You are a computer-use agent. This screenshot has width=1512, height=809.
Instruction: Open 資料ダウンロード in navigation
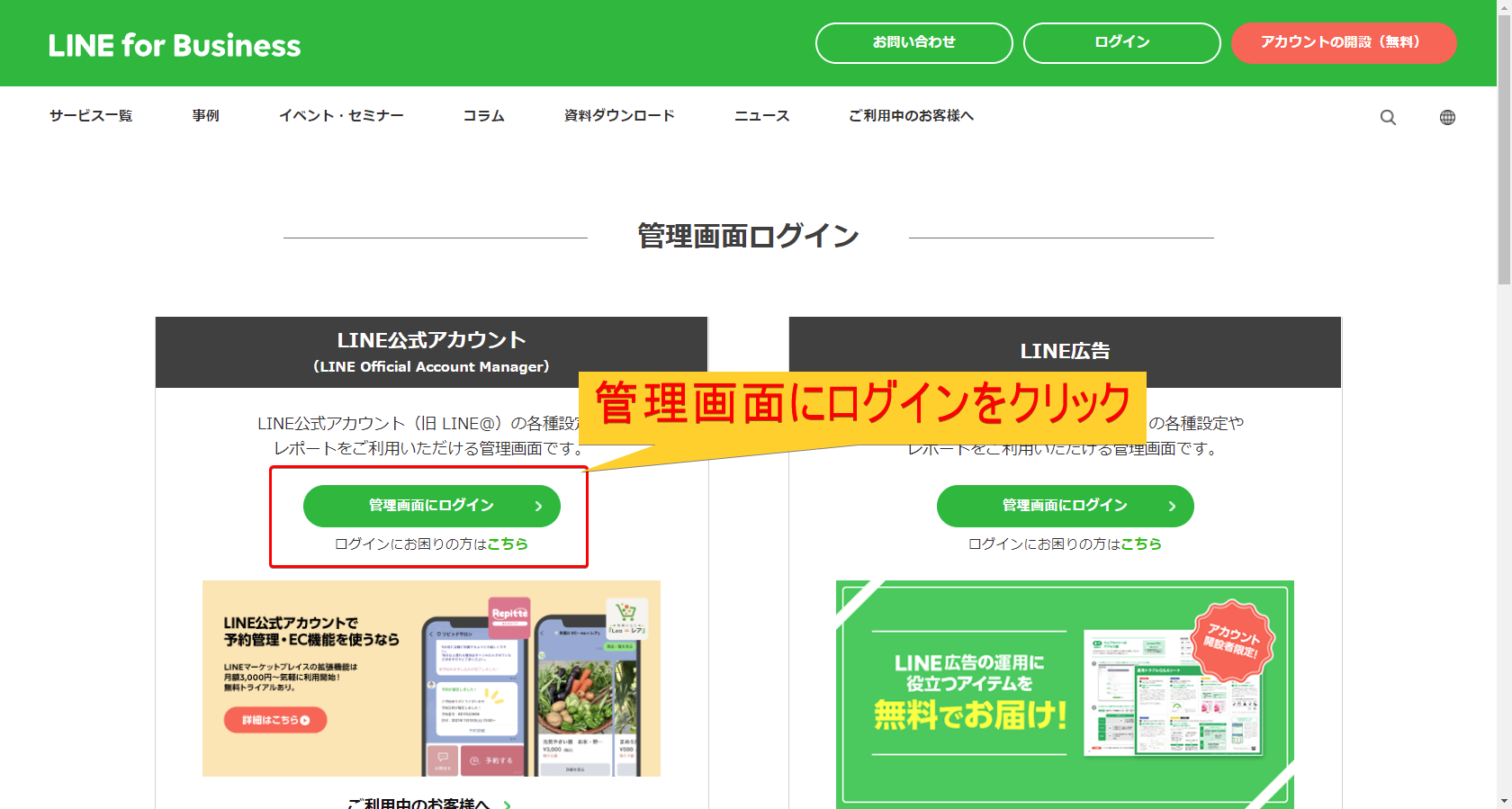pos(619,115)
